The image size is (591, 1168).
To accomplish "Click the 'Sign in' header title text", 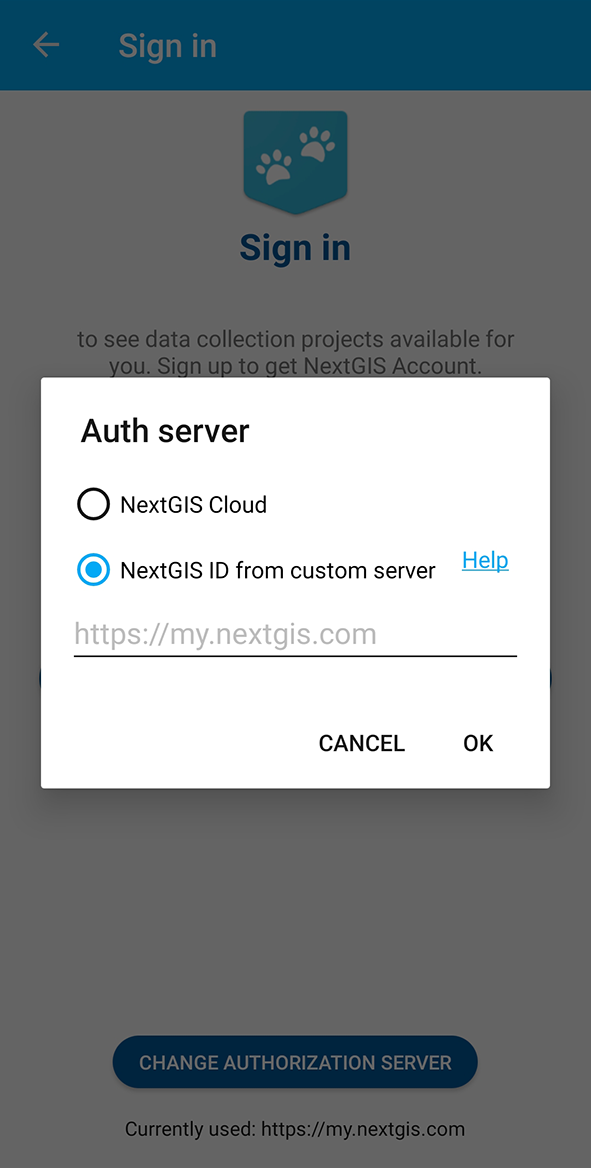I will (168, 45).
